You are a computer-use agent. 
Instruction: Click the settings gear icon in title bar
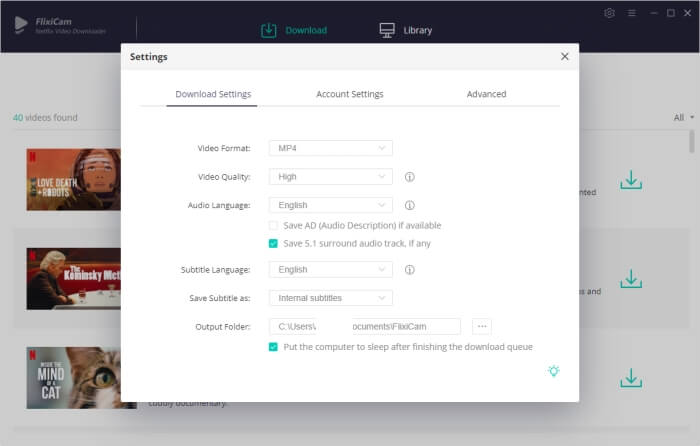coord(610,13)
